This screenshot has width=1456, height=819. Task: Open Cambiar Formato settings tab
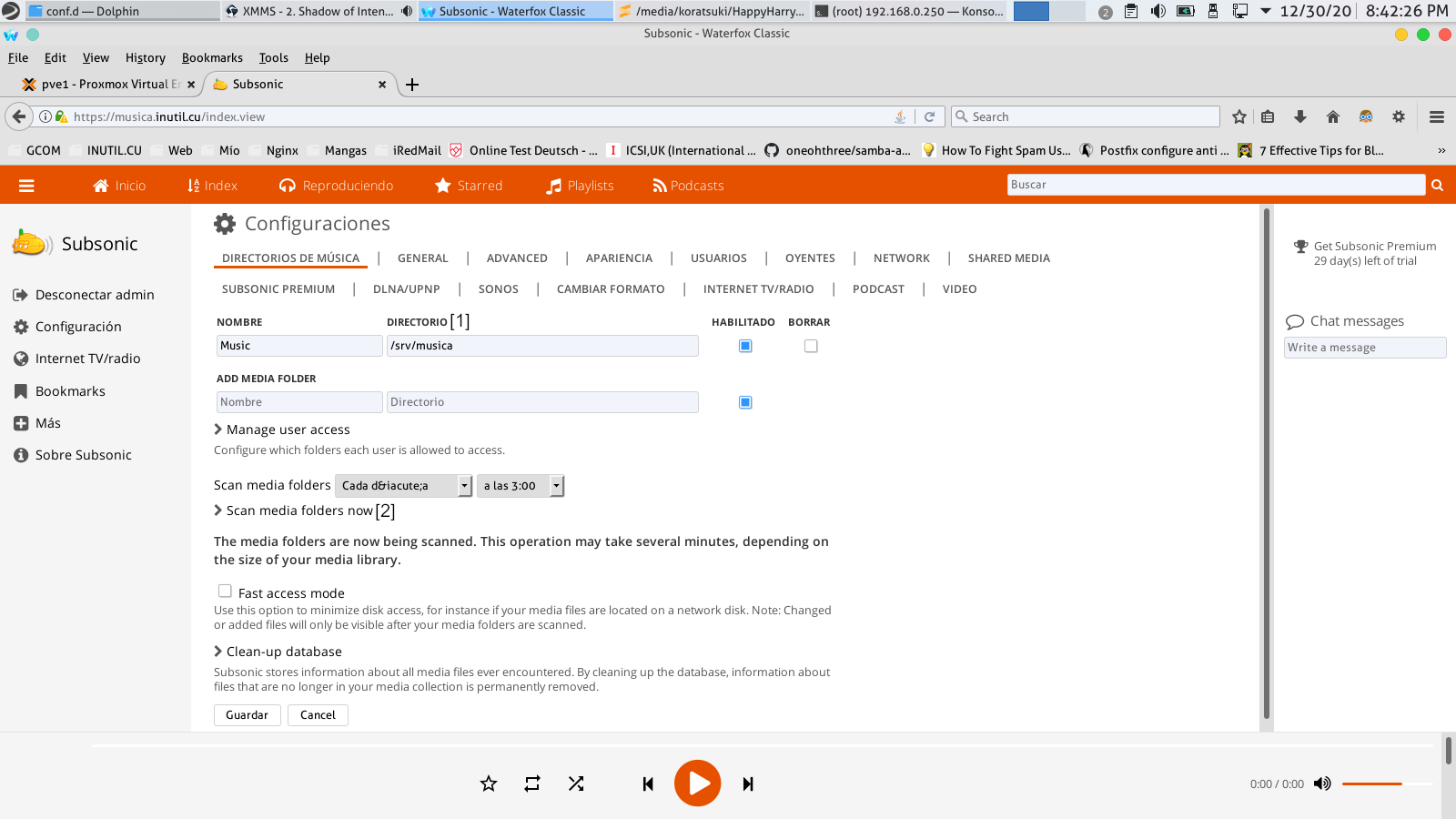[611, 289]
